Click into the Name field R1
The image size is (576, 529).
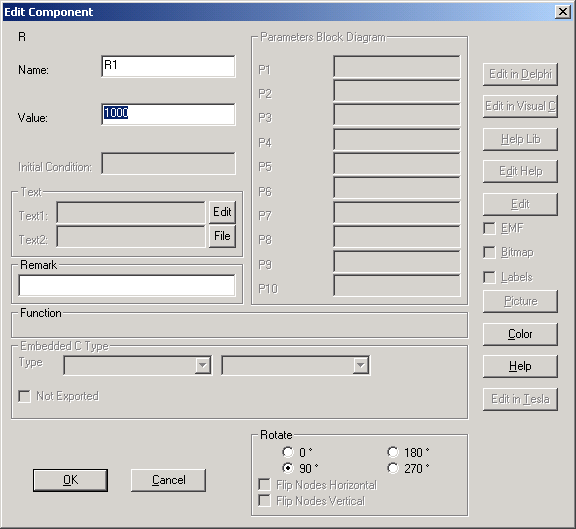168,66
